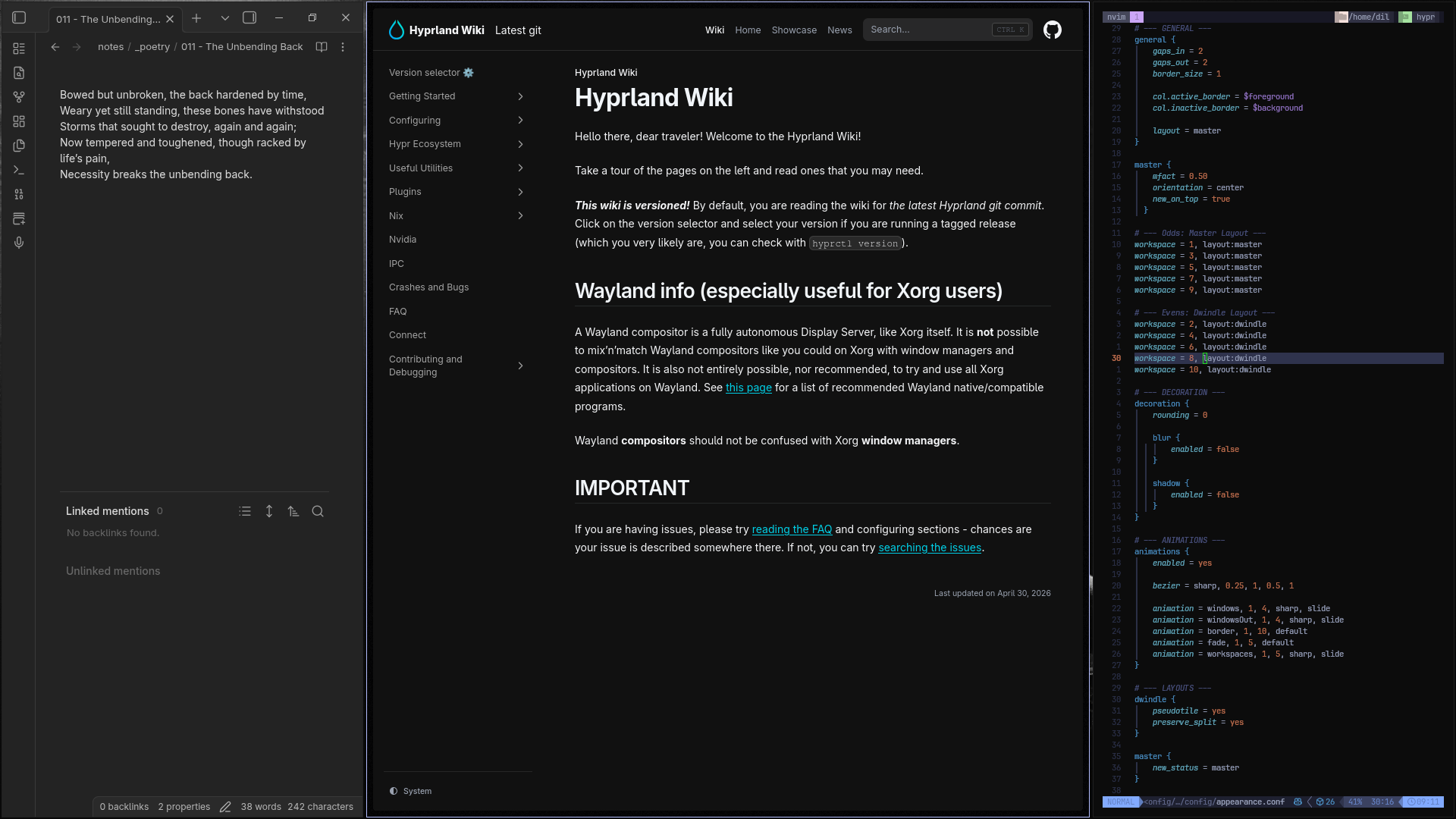1456x819 pixels.
Task: Click the Hyprland Wiki logo
Action: click(x=436, y=30)
